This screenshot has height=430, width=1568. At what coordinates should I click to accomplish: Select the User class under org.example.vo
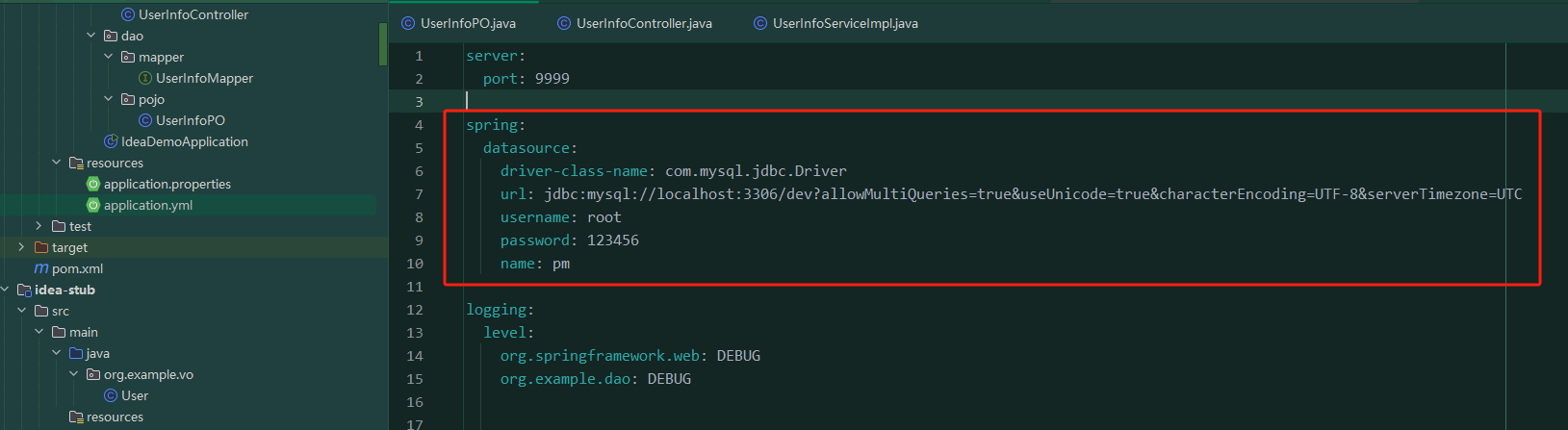pos(135,395)
